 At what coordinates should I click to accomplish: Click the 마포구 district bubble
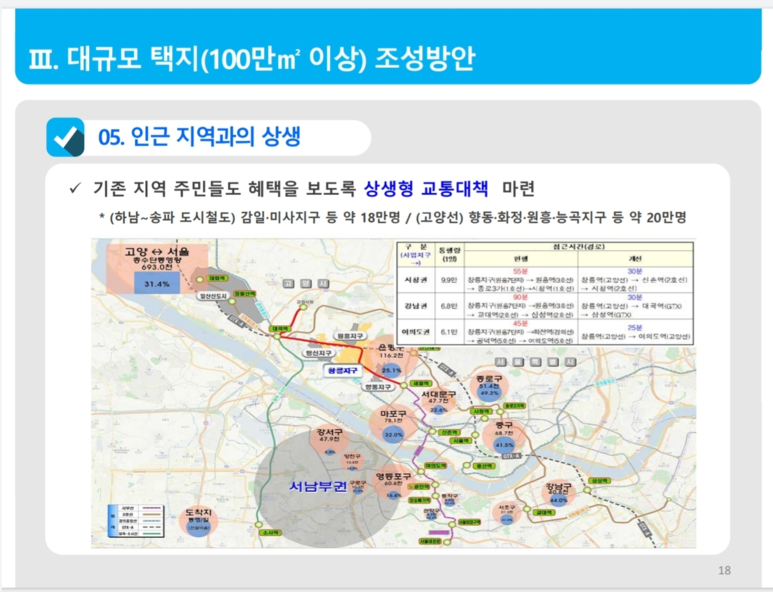pyautogui.click(x=393, y=424)
